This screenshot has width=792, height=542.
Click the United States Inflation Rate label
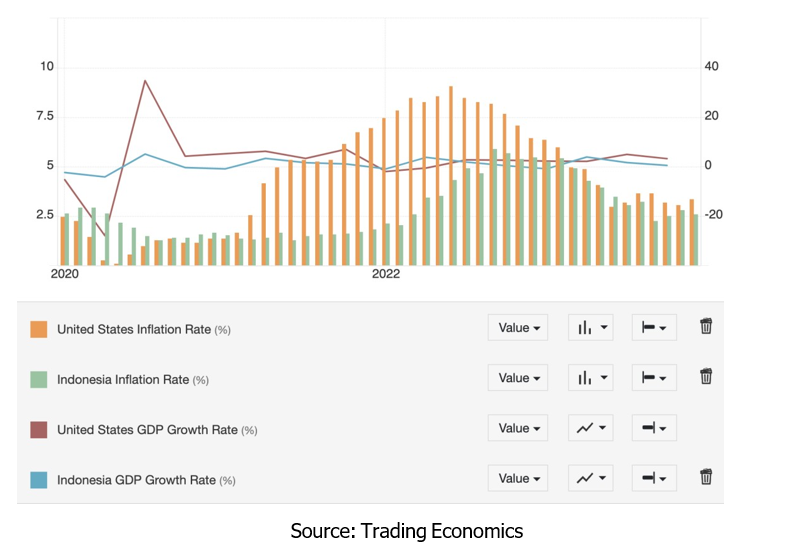pyautogui.click(x=134, y=329)
